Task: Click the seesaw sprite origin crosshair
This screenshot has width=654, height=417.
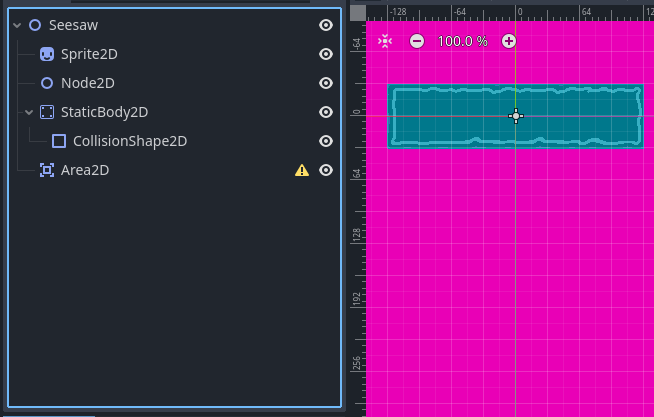Action: coord(516,116)
